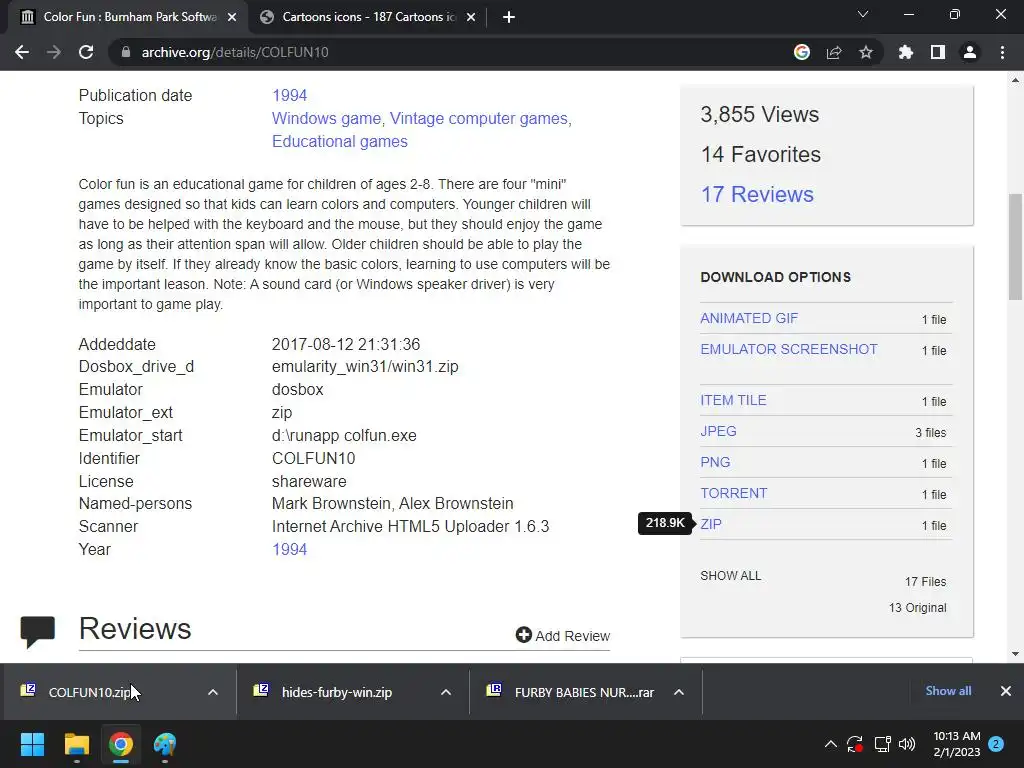Screen dimensions: 1024x768
Task: Click 3,855 Views text
Action: coord(760,114)
